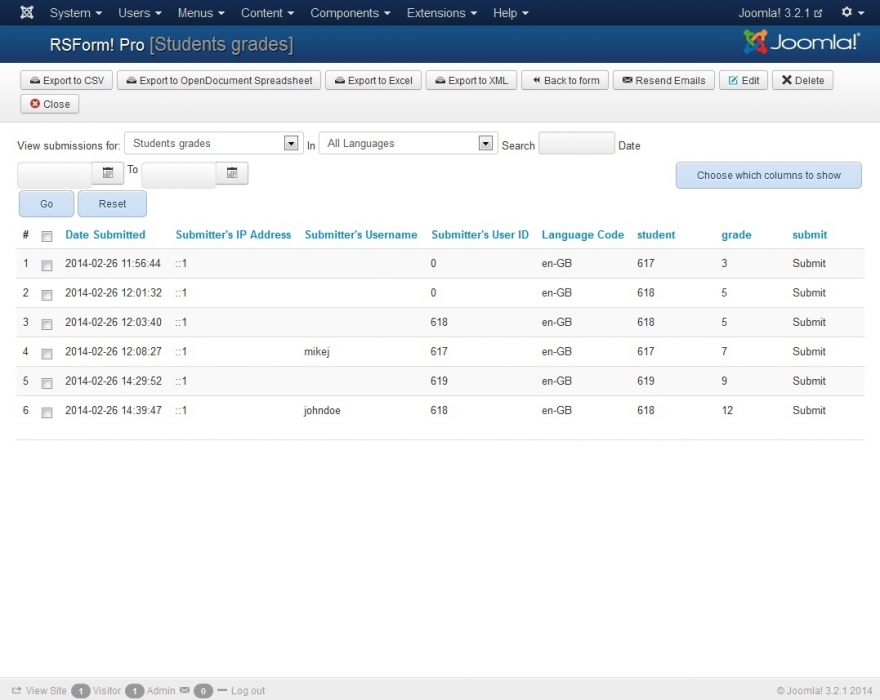Export submissions to XML
The height and width of the screenshot is (700, 880).
pyautogui.click(x=471, y=80)
